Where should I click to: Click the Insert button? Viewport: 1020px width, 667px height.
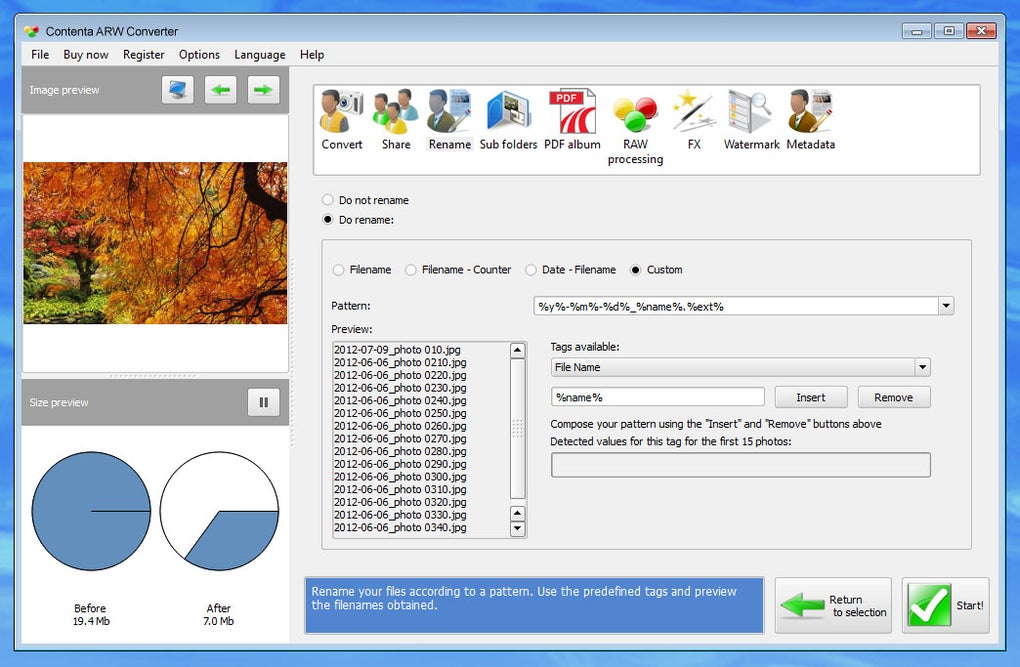pos(811,398)
